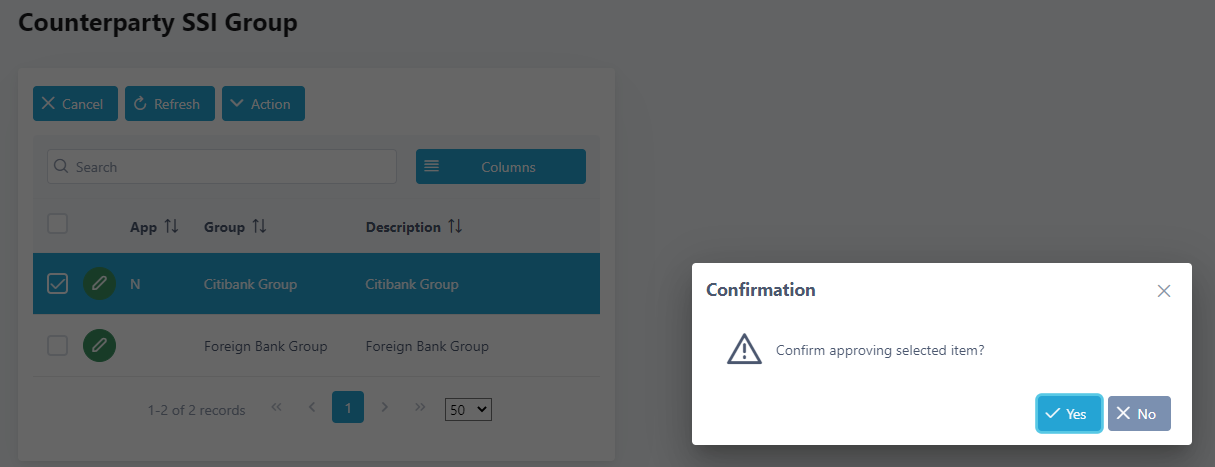Close the Confirmation dialog with the X
This screenshot has height=467, width=1215.
(1163, 291)
